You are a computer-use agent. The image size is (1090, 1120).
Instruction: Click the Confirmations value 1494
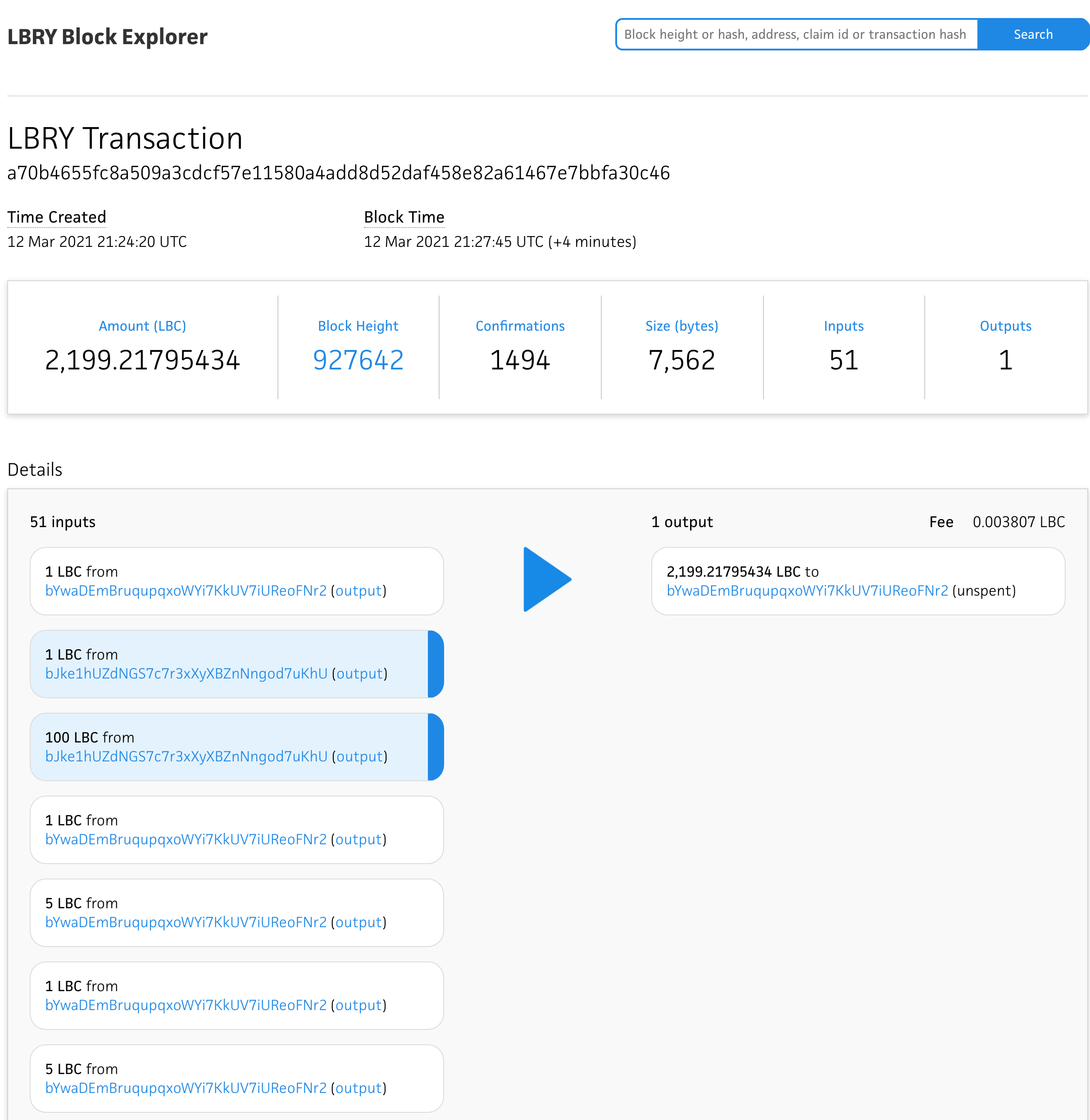[520, 360]
